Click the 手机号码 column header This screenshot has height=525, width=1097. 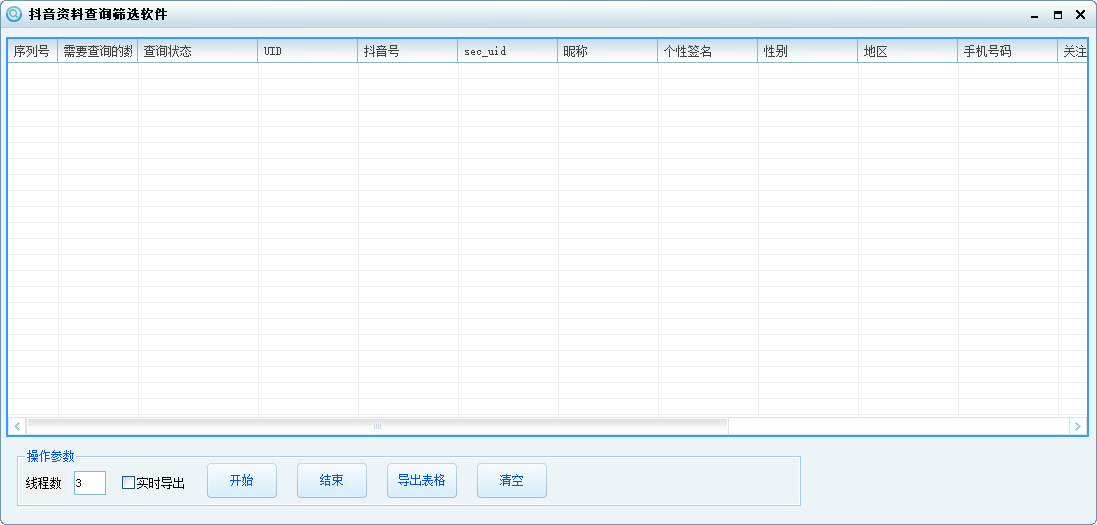1008,51
